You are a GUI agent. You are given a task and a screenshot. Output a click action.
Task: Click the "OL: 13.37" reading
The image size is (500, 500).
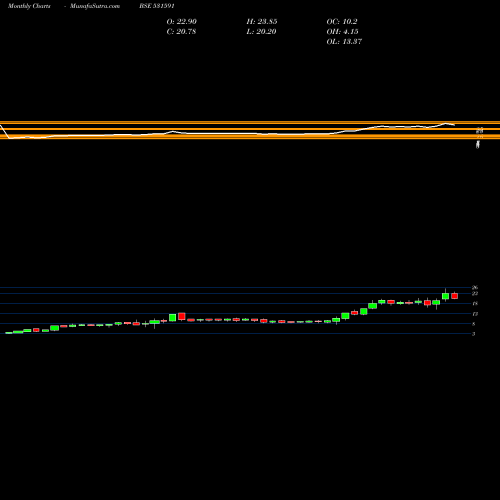coord(344,42)
